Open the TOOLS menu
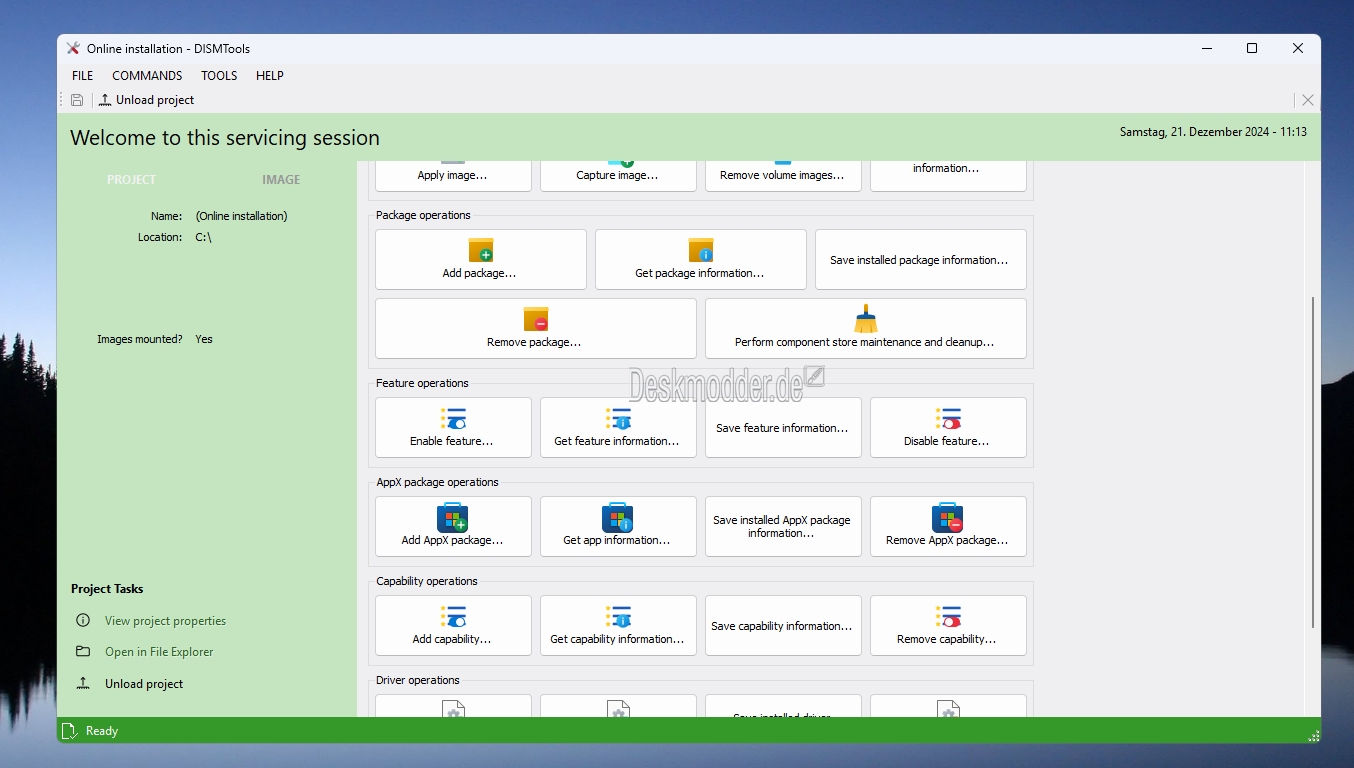 click(219, 75)
